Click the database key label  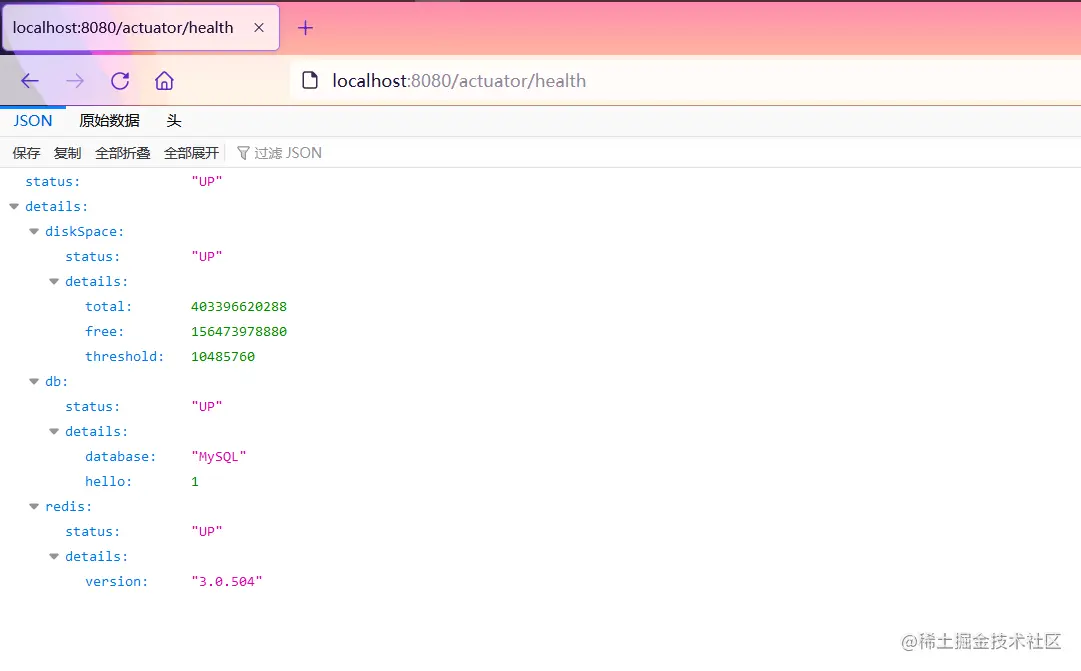tap(121, 457)
